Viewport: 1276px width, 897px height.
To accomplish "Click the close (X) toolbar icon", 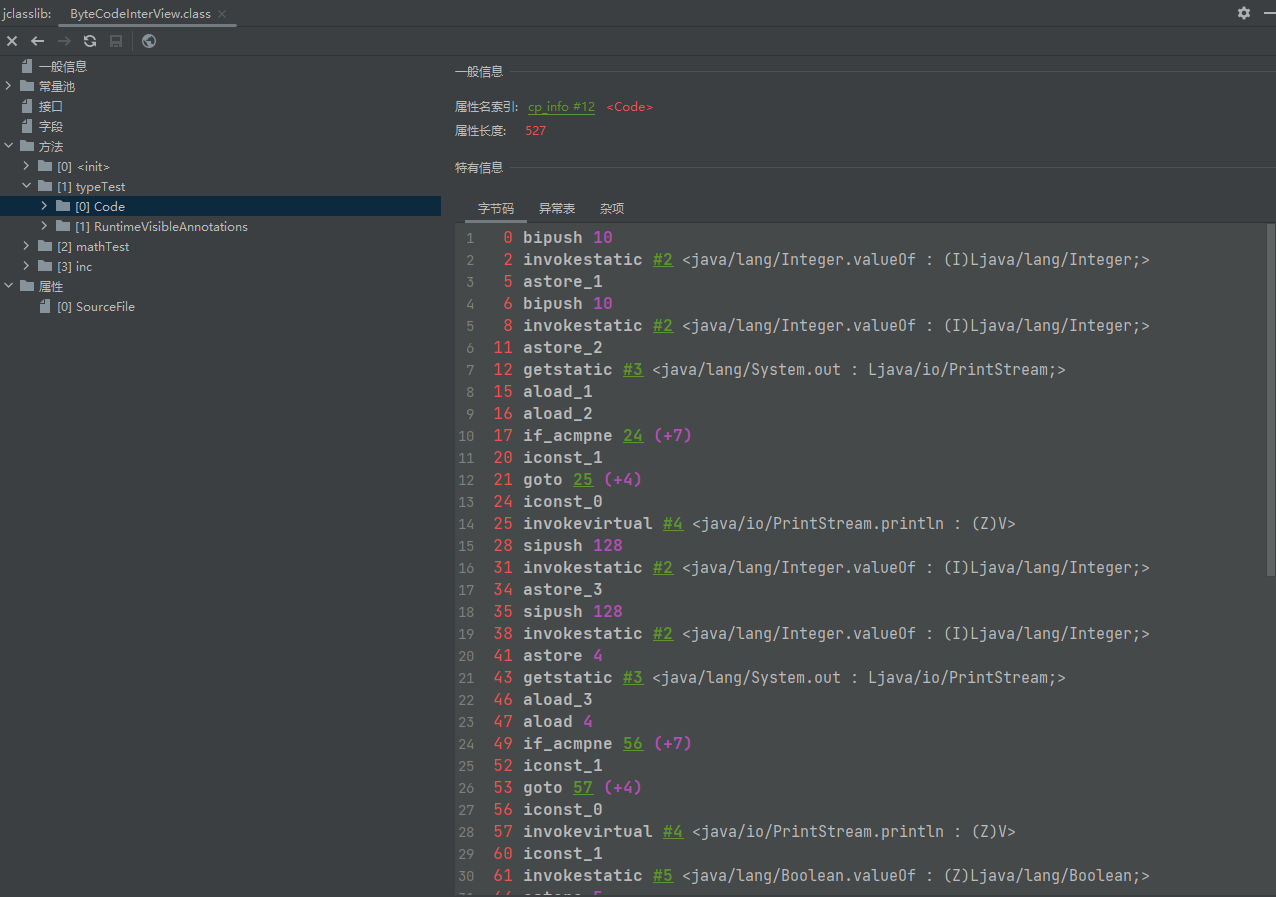I will click(12, 41).
